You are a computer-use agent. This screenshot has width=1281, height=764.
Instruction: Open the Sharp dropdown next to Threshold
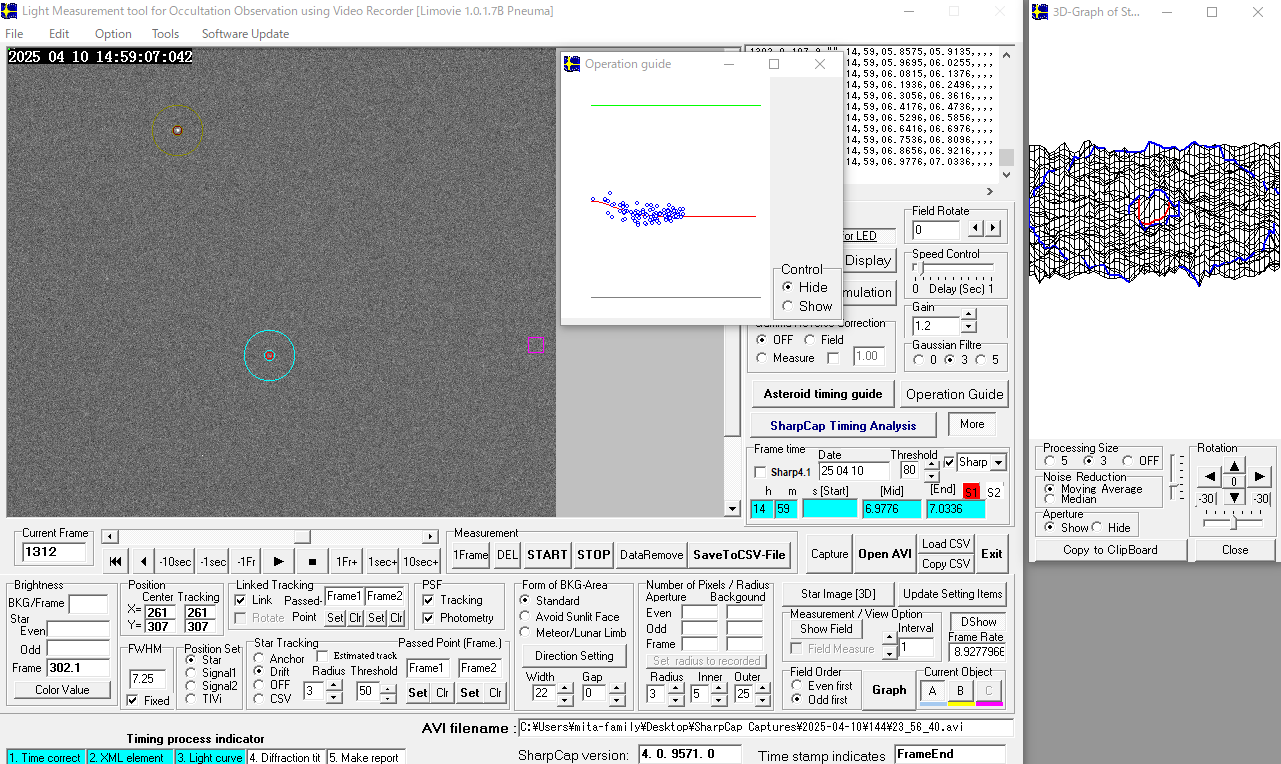click(x=997, y=463)
